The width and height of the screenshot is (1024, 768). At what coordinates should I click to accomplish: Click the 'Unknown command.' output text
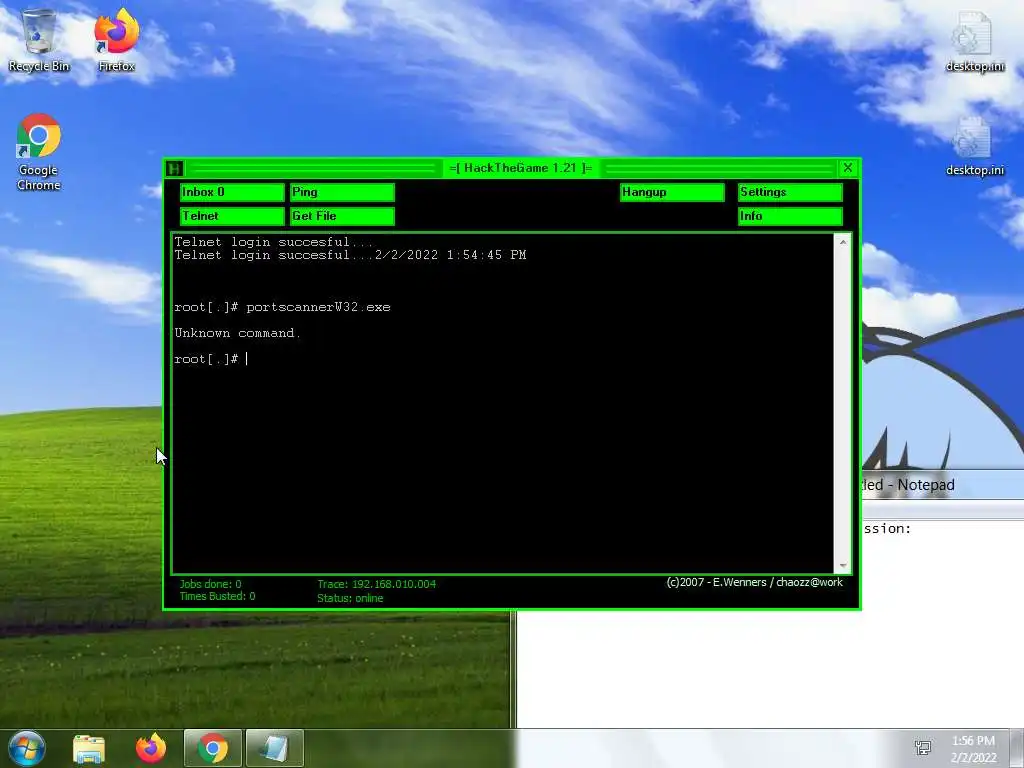[237, 333]
